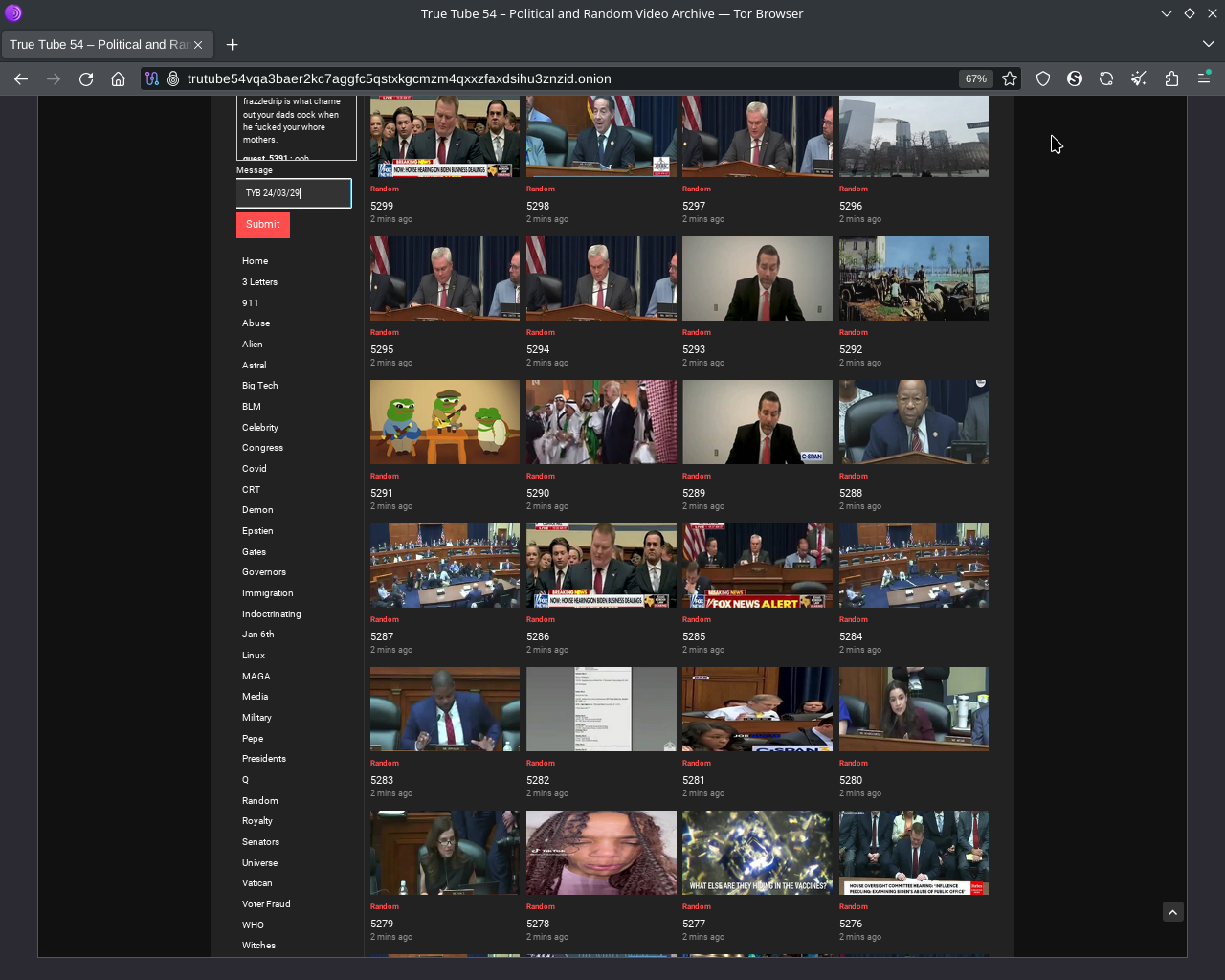
Task: Go to the browser home page
Action: pyautogui.click(x=119, y=79)
